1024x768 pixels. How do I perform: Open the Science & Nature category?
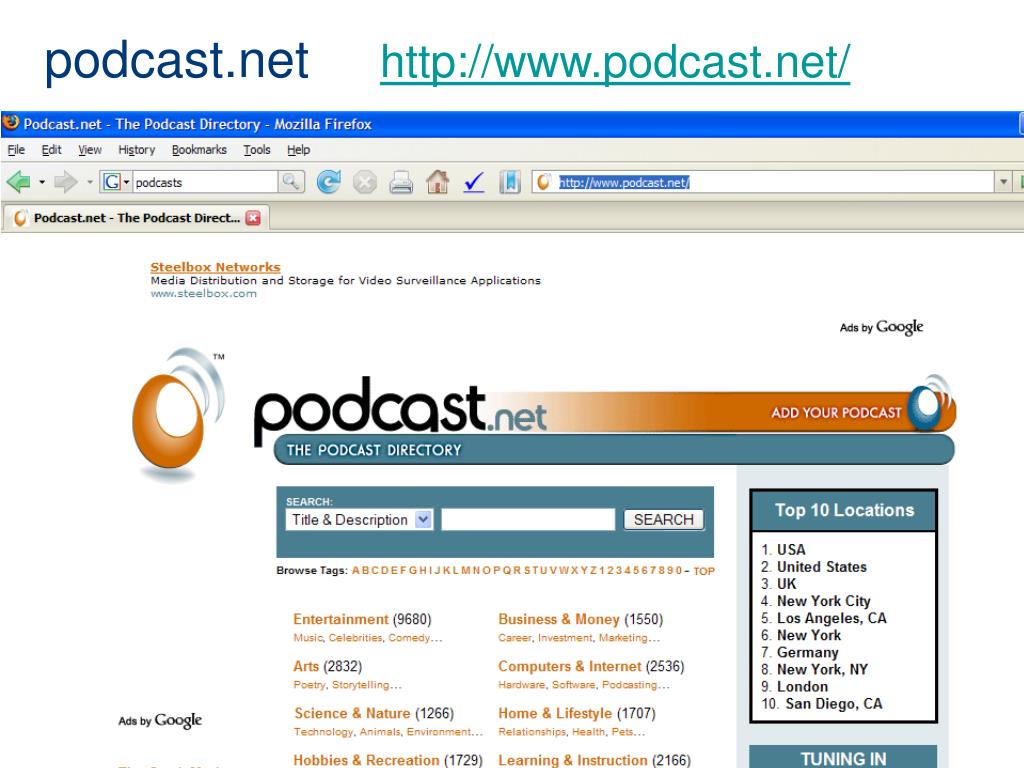352,713
